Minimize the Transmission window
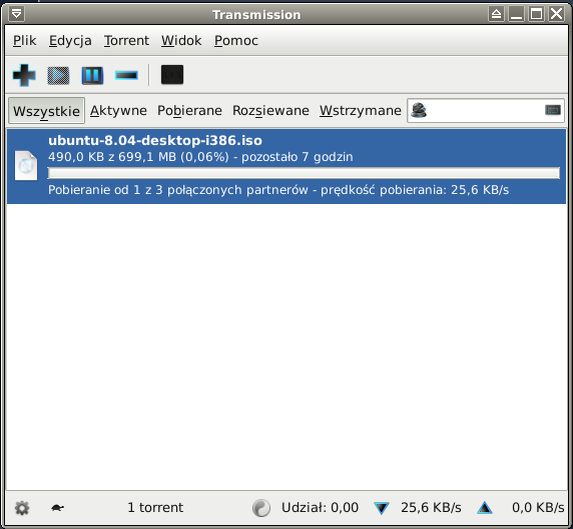573x529 pixels. [516, 14]
